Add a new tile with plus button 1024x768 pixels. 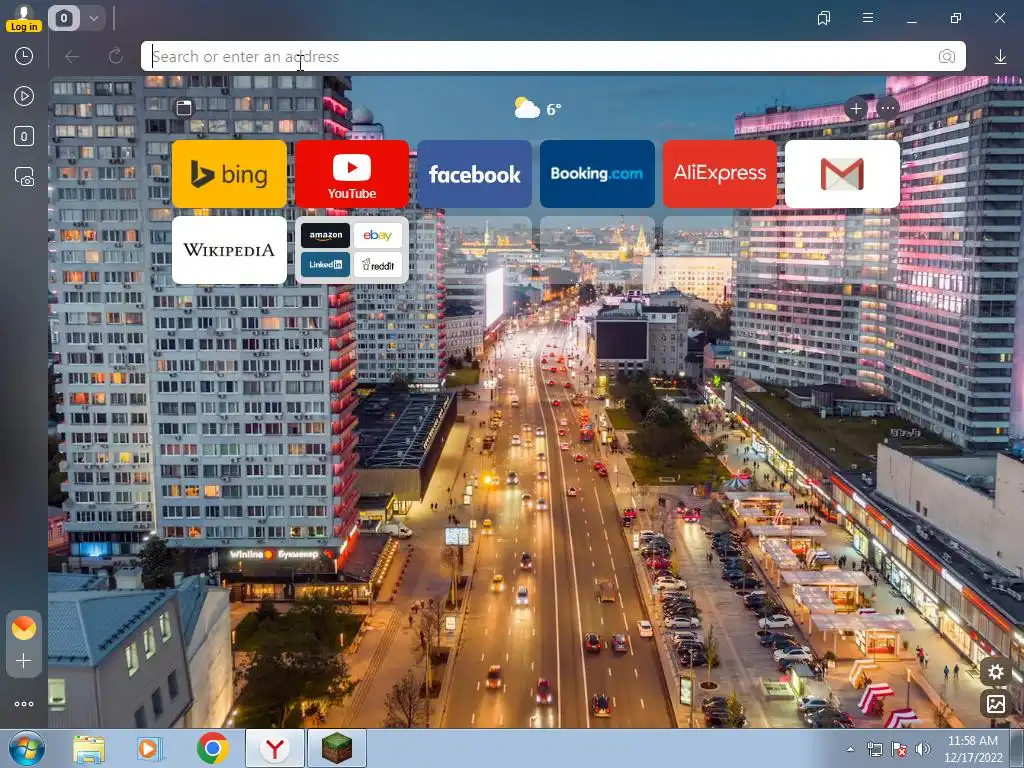(856, 108)
